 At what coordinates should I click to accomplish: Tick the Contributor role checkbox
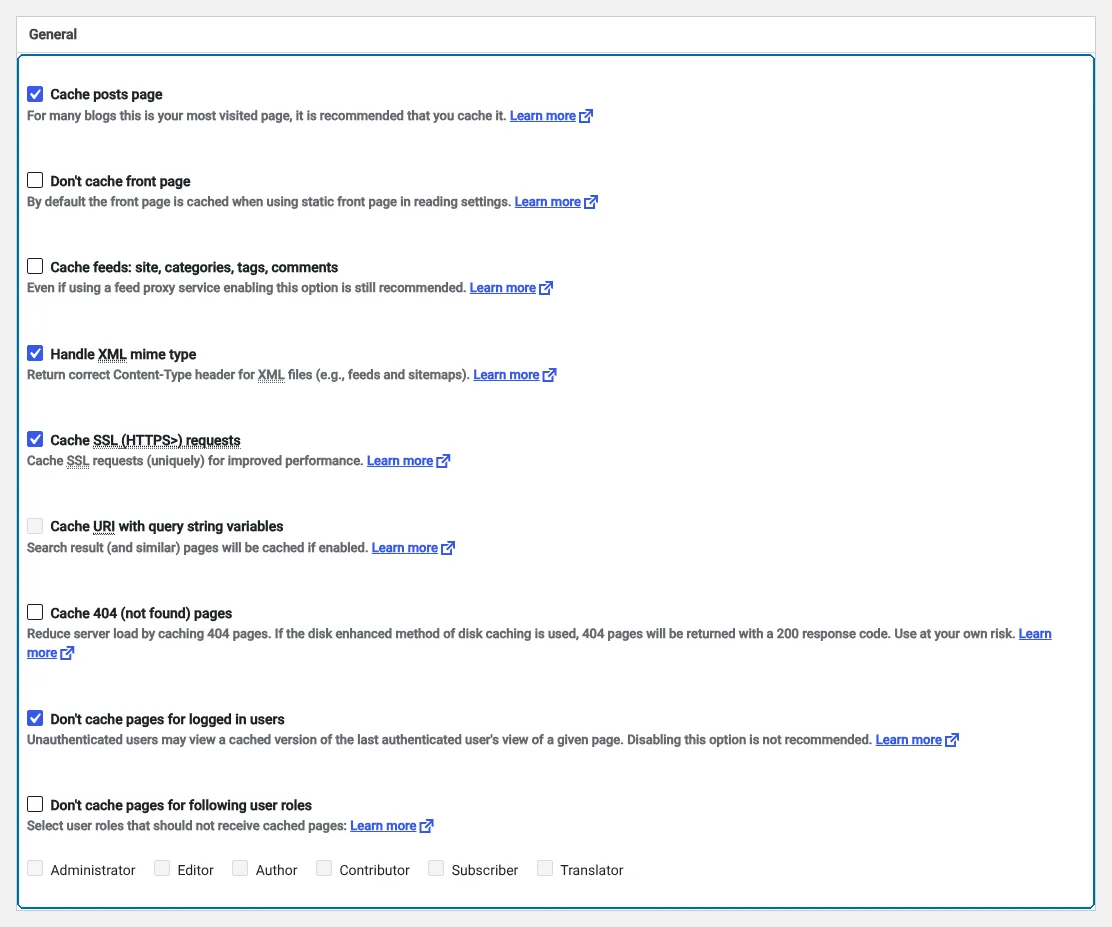click(323, 869)
